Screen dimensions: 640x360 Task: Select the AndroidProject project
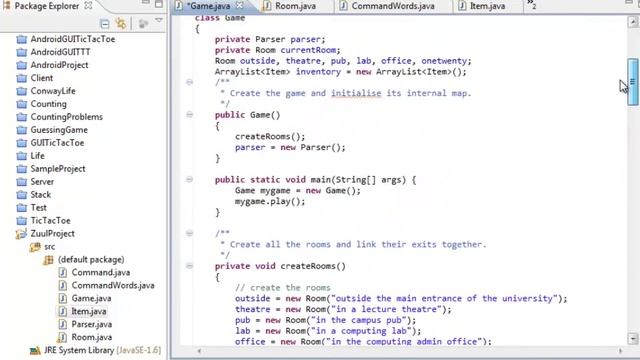[59, 65]
